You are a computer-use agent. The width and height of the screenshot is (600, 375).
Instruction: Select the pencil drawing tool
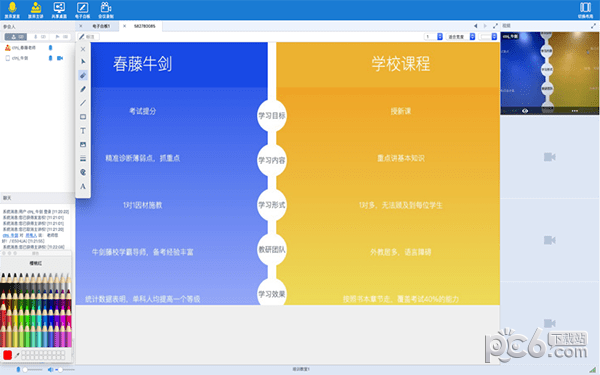[83, 89]
